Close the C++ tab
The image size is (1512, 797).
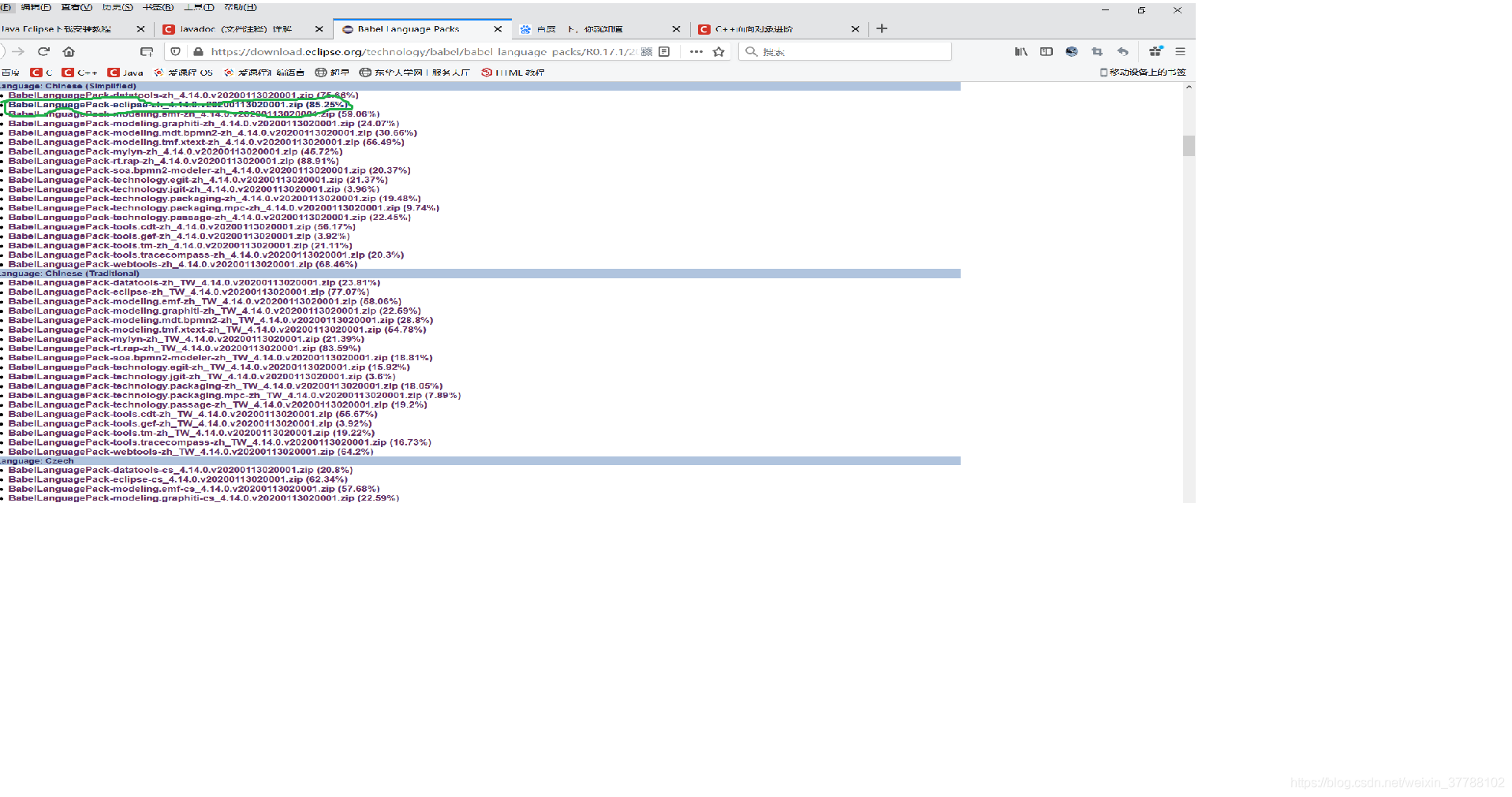855,29
